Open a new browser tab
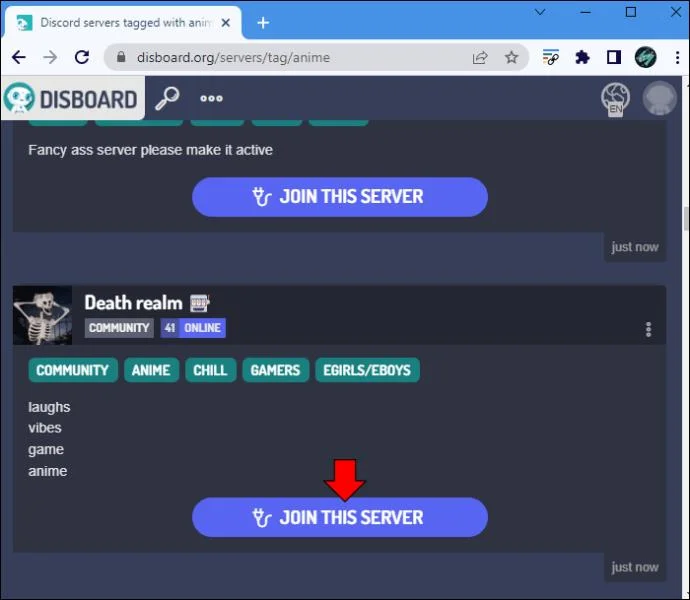690x600 pixels. tap(263, 22)
